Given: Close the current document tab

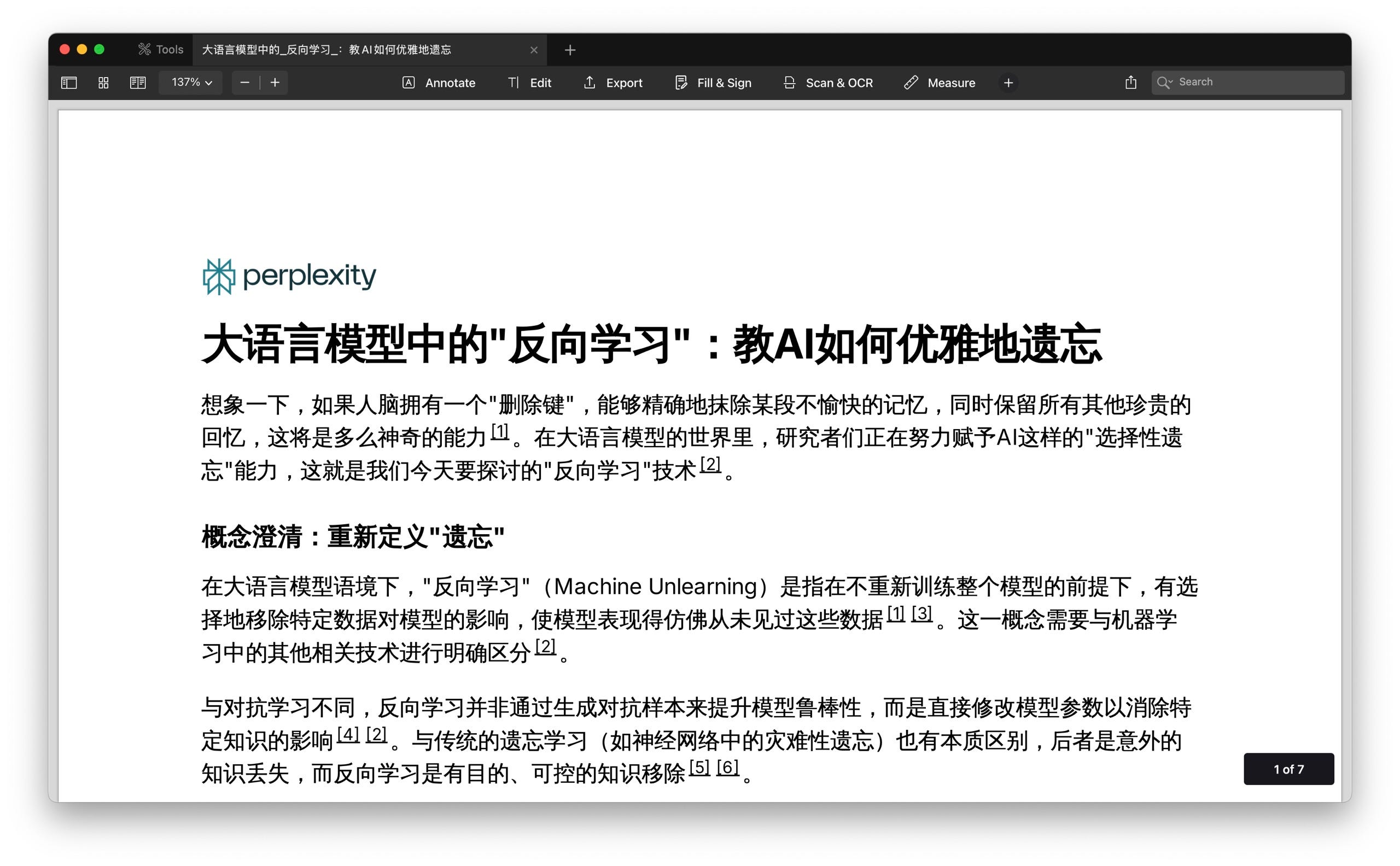Looking at the screenshot, I should coord(534,50).
